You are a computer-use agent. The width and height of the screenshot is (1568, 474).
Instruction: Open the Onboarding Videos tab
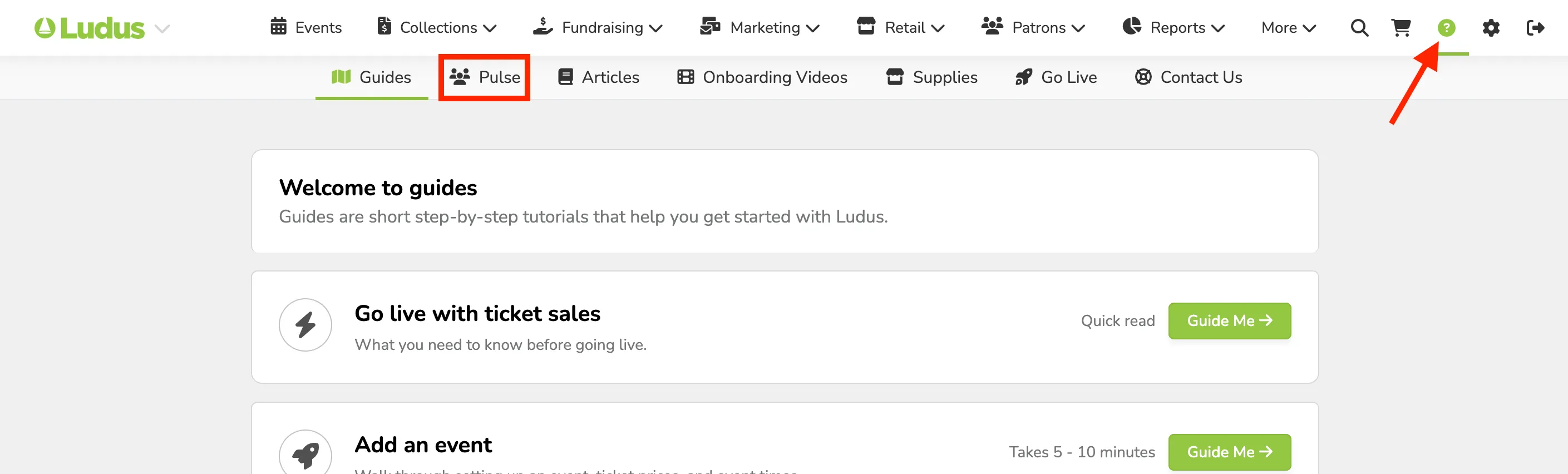pos(762,77)
